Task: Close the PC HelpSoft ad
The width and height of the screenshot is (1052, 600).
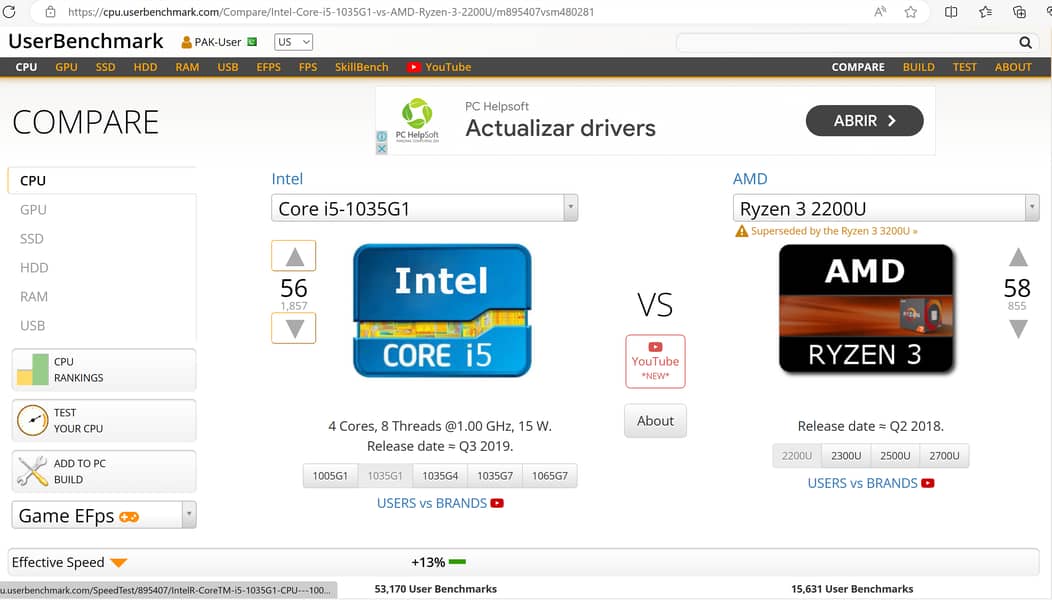Action: [381, 148]
